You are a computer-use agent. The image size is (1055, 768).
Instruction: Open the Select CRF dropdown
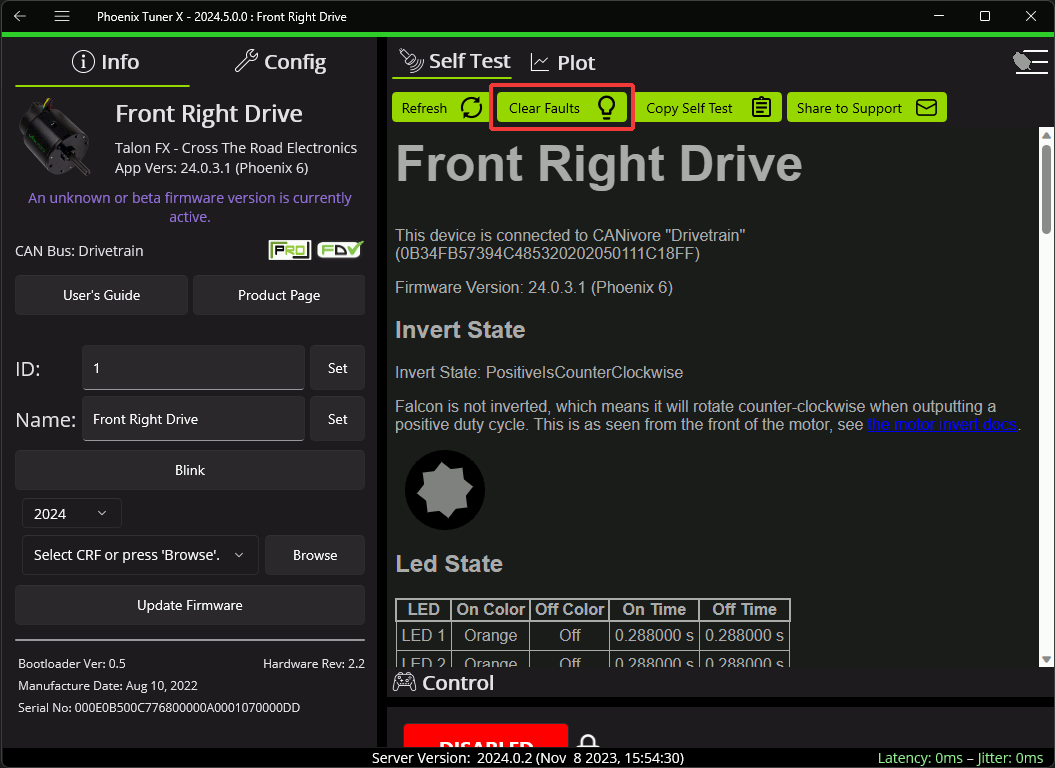[140, 555]
